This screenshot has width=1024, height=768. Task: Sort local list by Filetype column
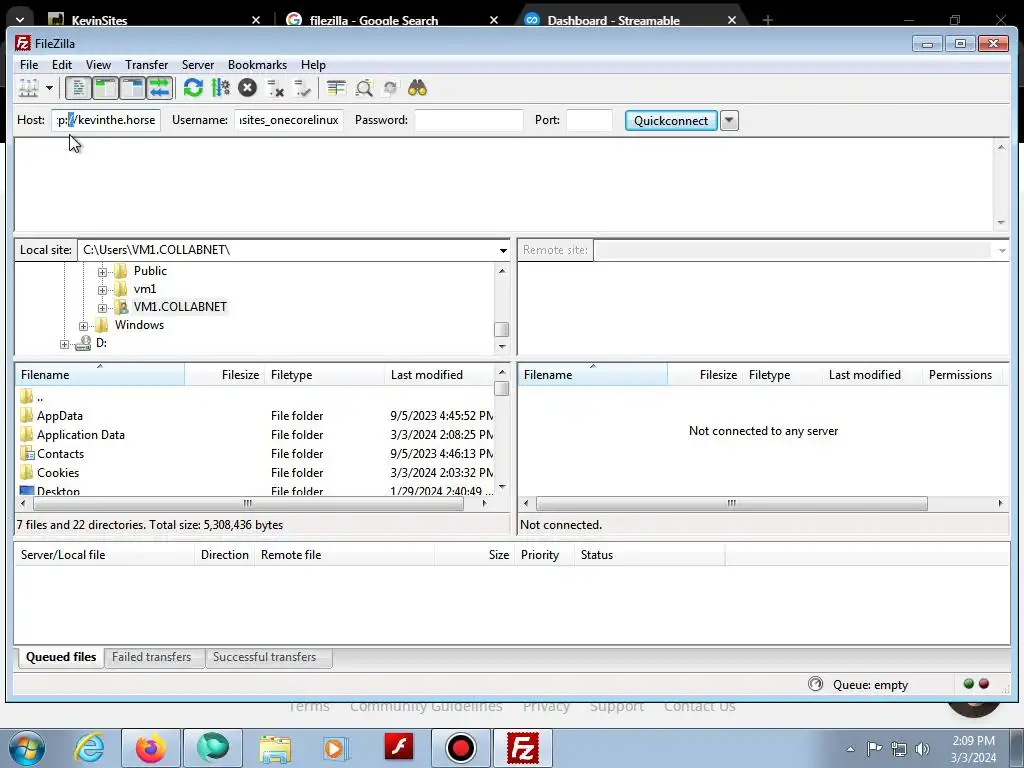point(325,375)
